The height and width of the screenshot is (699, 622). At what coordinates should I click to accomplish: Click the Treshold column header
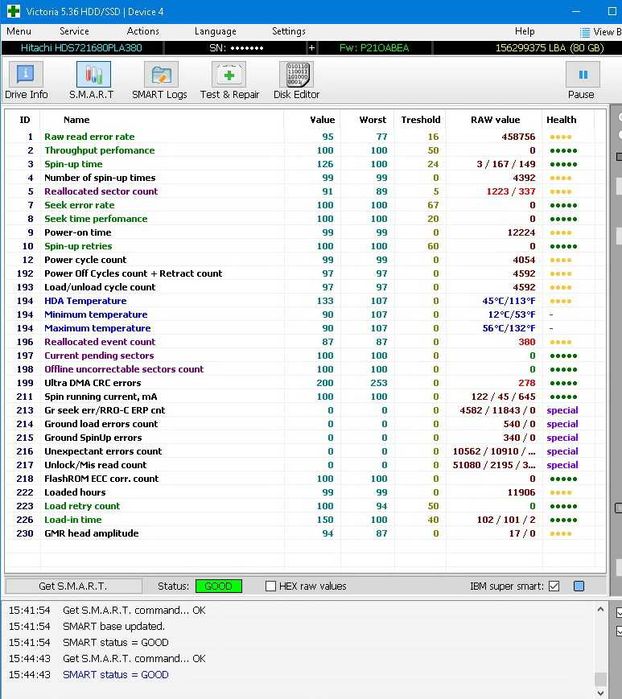pos(420,119)
